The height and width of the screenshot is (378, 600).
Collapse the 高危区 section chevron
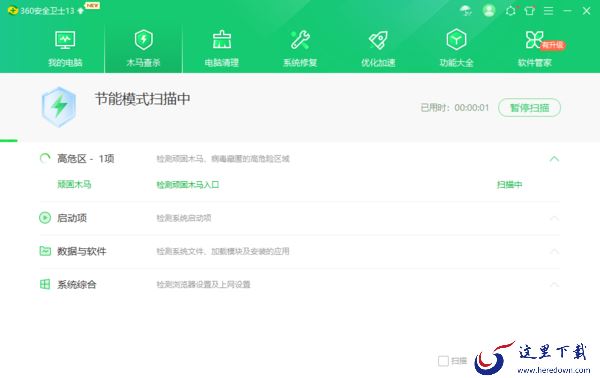[554, 159]
